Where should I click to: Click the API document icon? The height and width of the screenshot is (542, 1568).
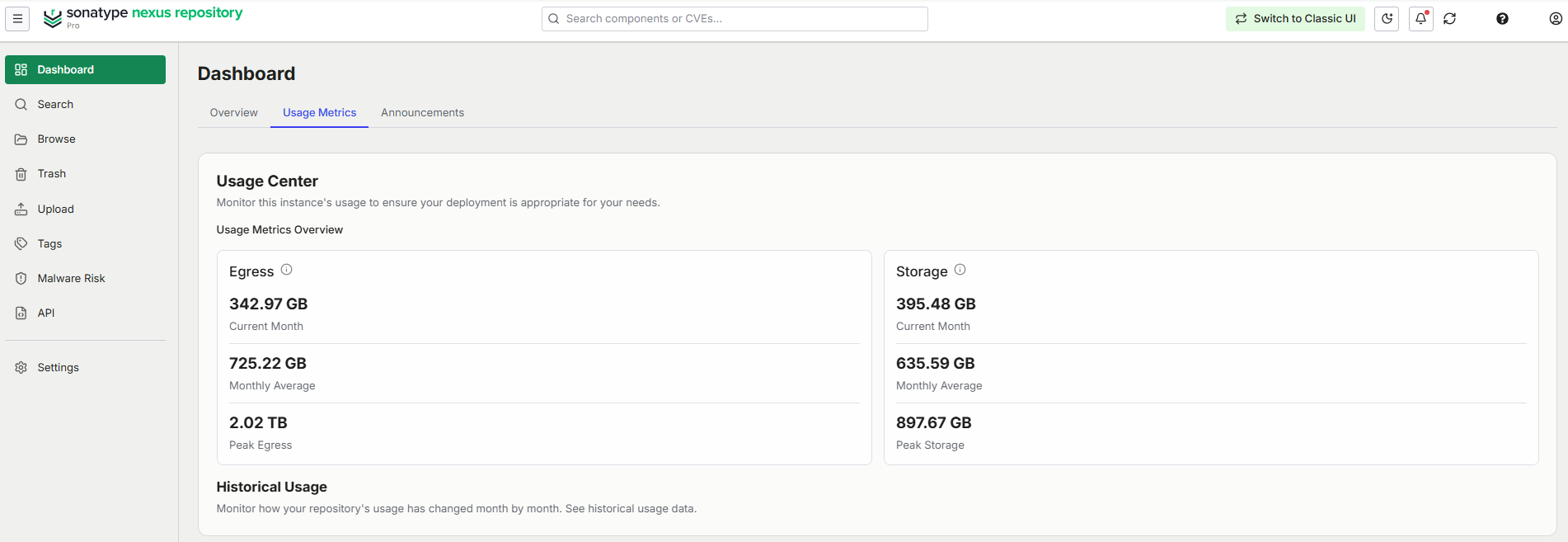pyautogui.click(x=21, y=313)
